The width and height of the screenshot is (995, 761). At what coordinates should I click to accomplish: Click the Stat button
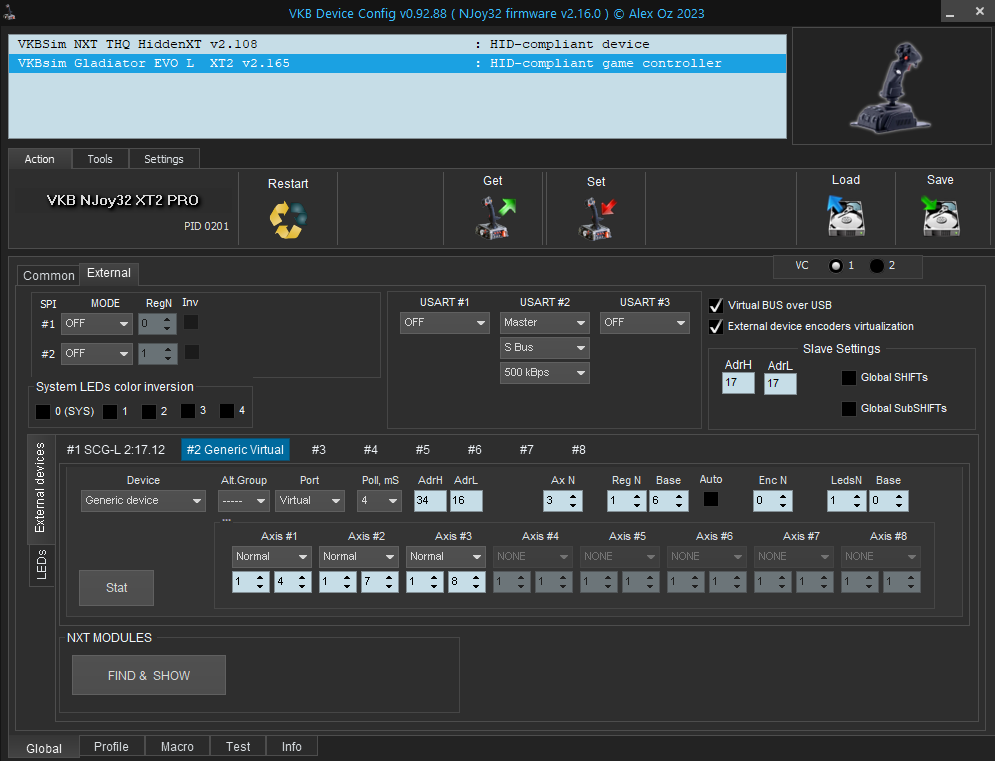pos(116,588)
